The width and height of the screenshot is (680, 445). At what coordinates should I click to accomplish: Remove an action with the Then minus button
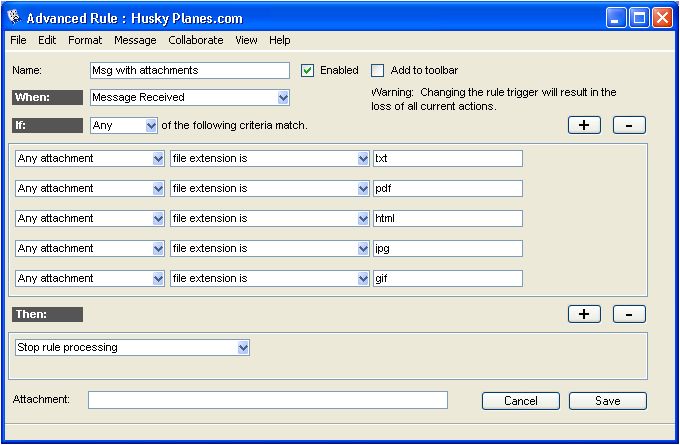629,314
